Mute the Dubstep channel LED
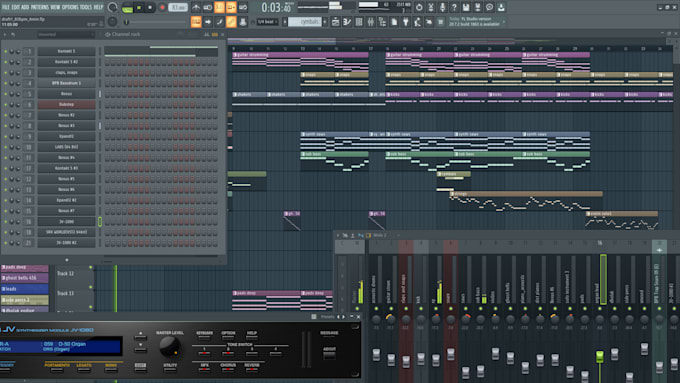The height and width of the screenshot is (383, 680). pos(6,105)
